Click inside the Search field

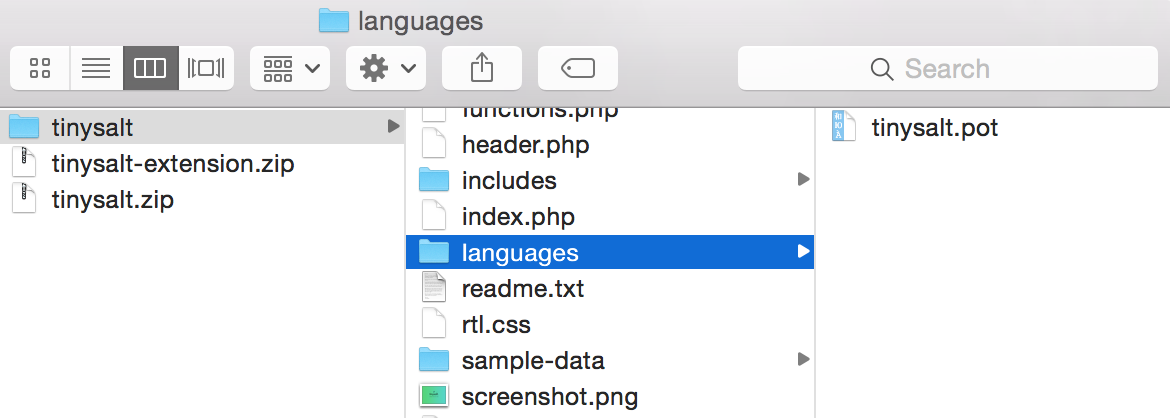[x=945, y=69]
